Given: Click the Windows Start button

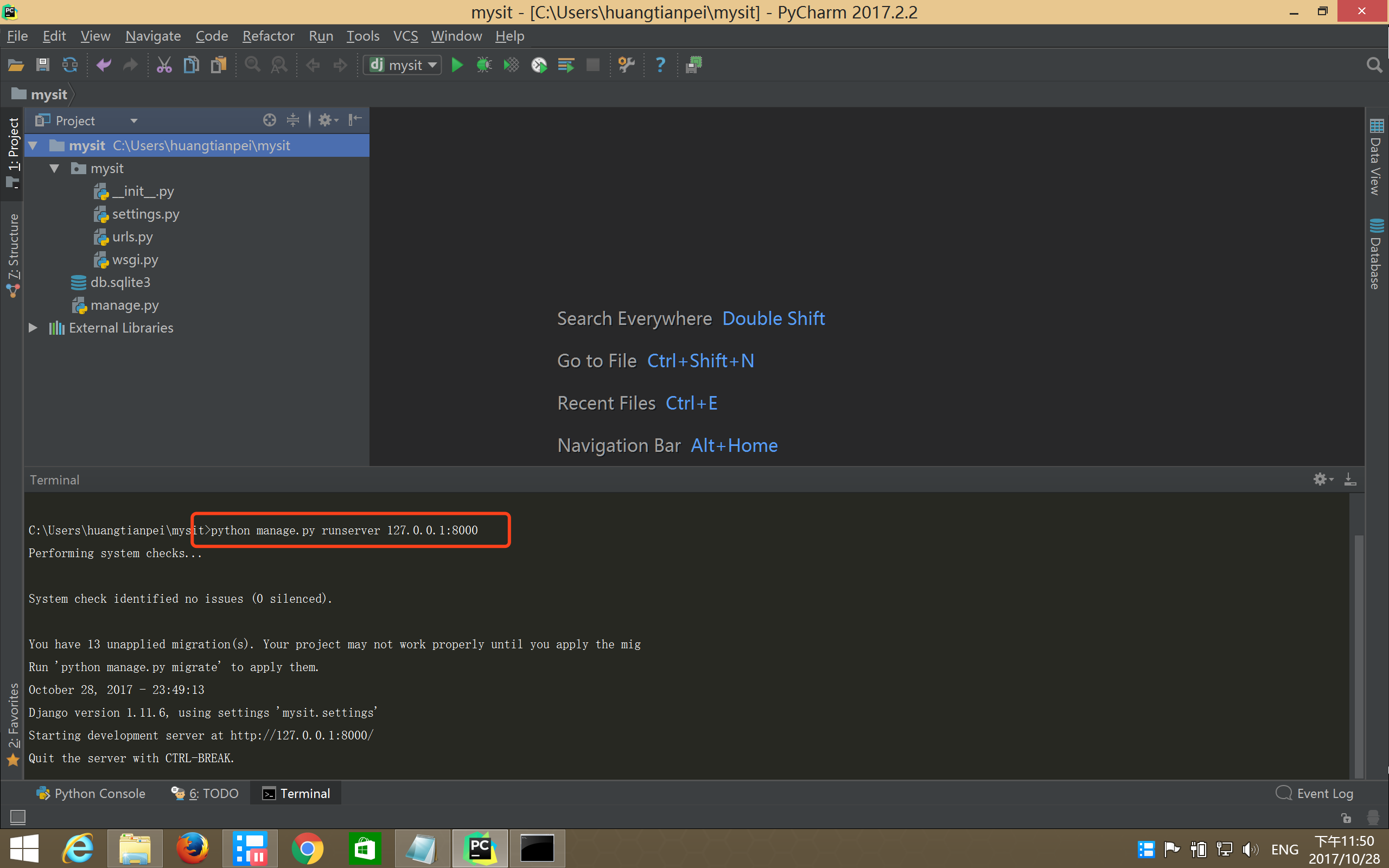Looking at the screenshot, I should click(x=24, y=848).
